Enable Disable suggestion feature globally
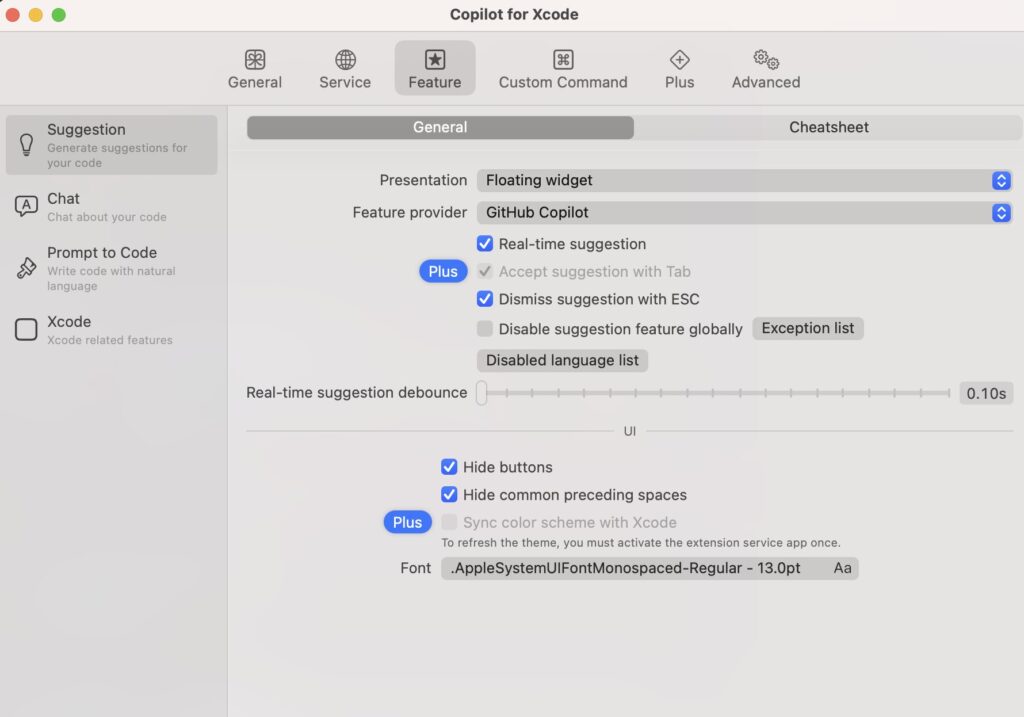1024x717 pixels. [485, 328]
